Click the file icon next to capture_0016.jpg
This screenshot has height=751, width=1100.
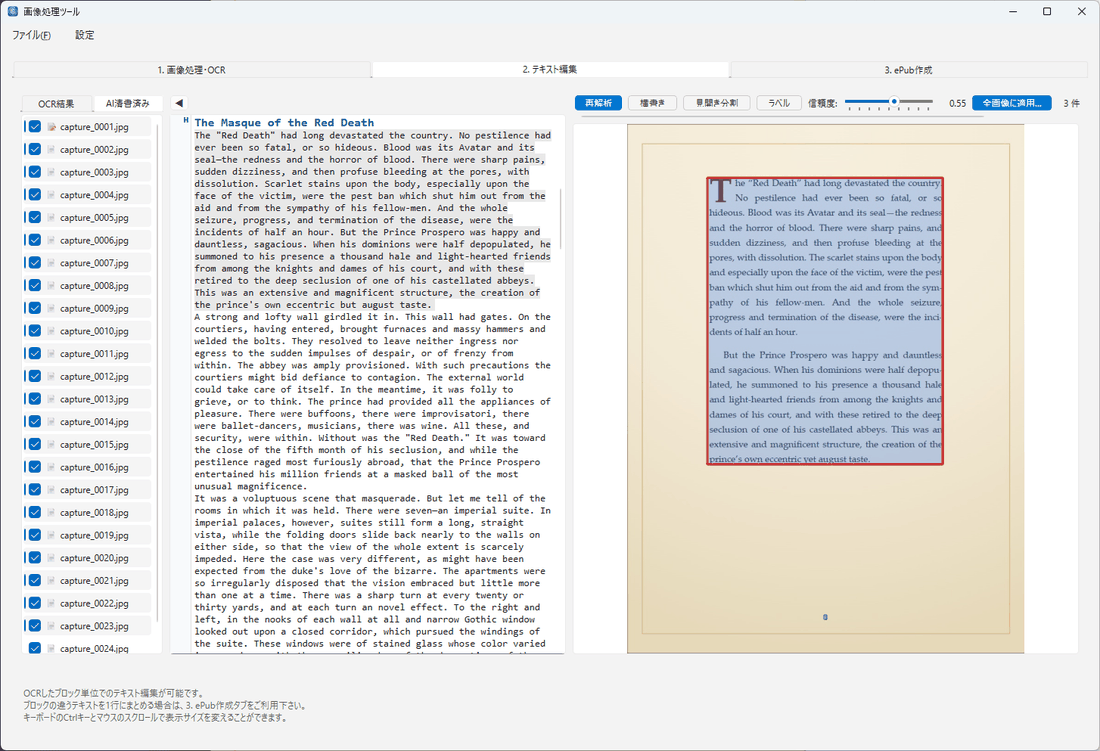pos(51,467)
